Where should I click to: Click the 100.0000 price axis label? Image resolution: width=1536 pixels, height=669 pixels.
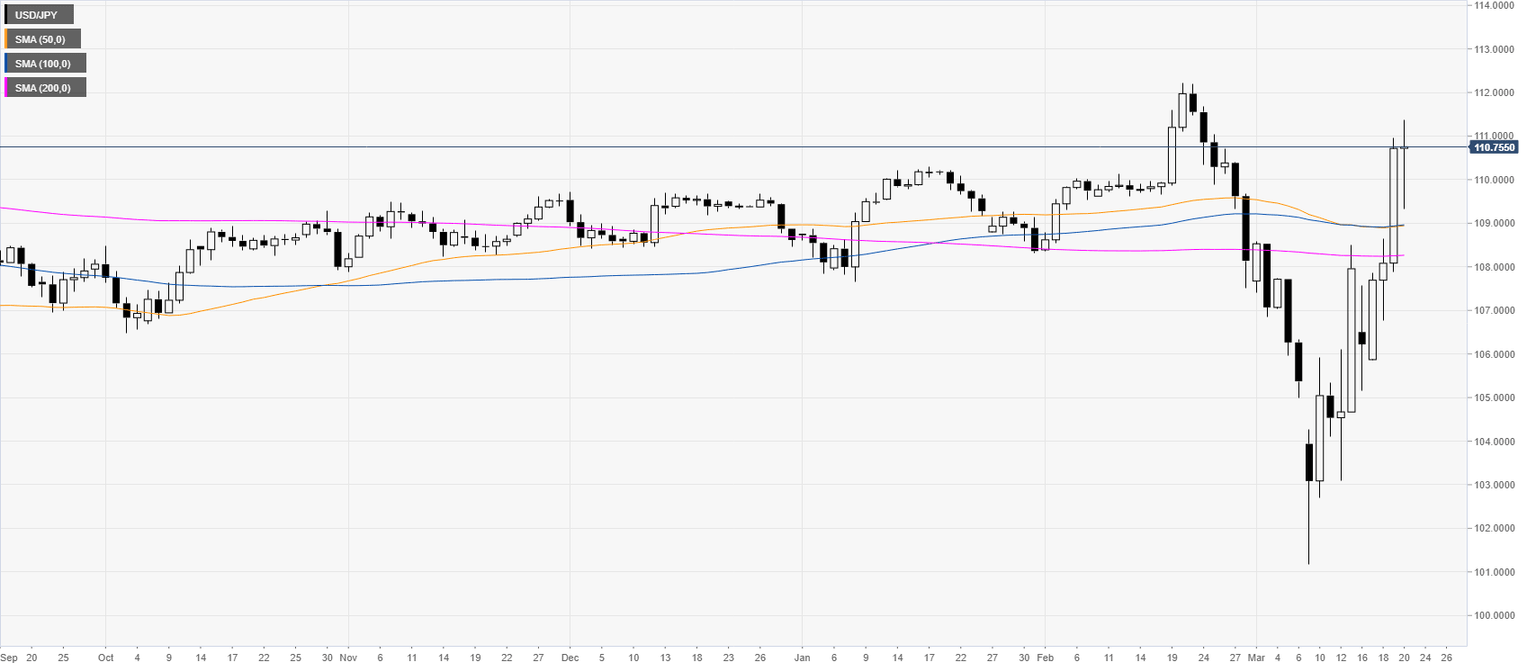coord(1493,615)
